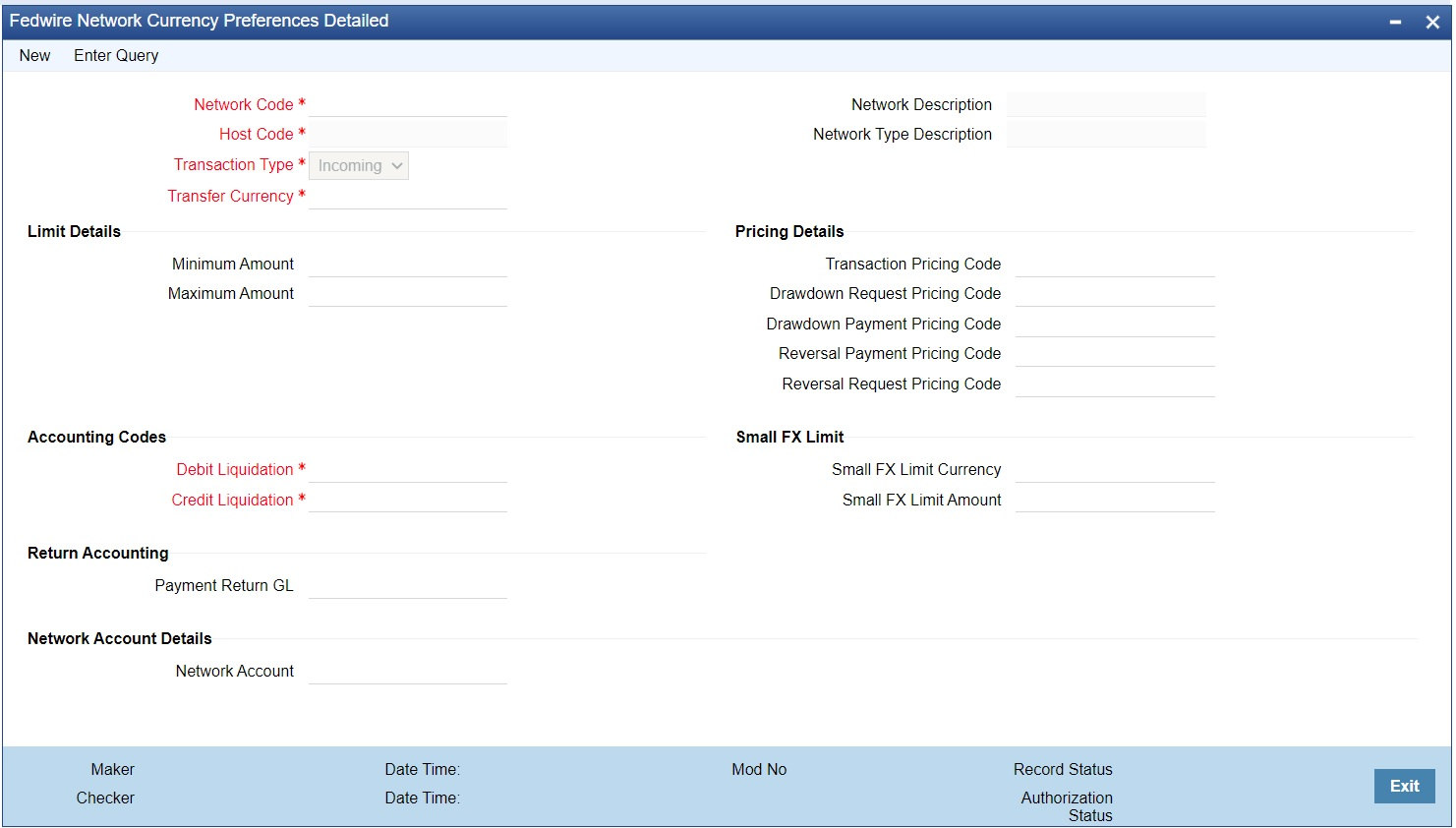Click the Record Status label

pyautogui.click(x=1063, y=770)
